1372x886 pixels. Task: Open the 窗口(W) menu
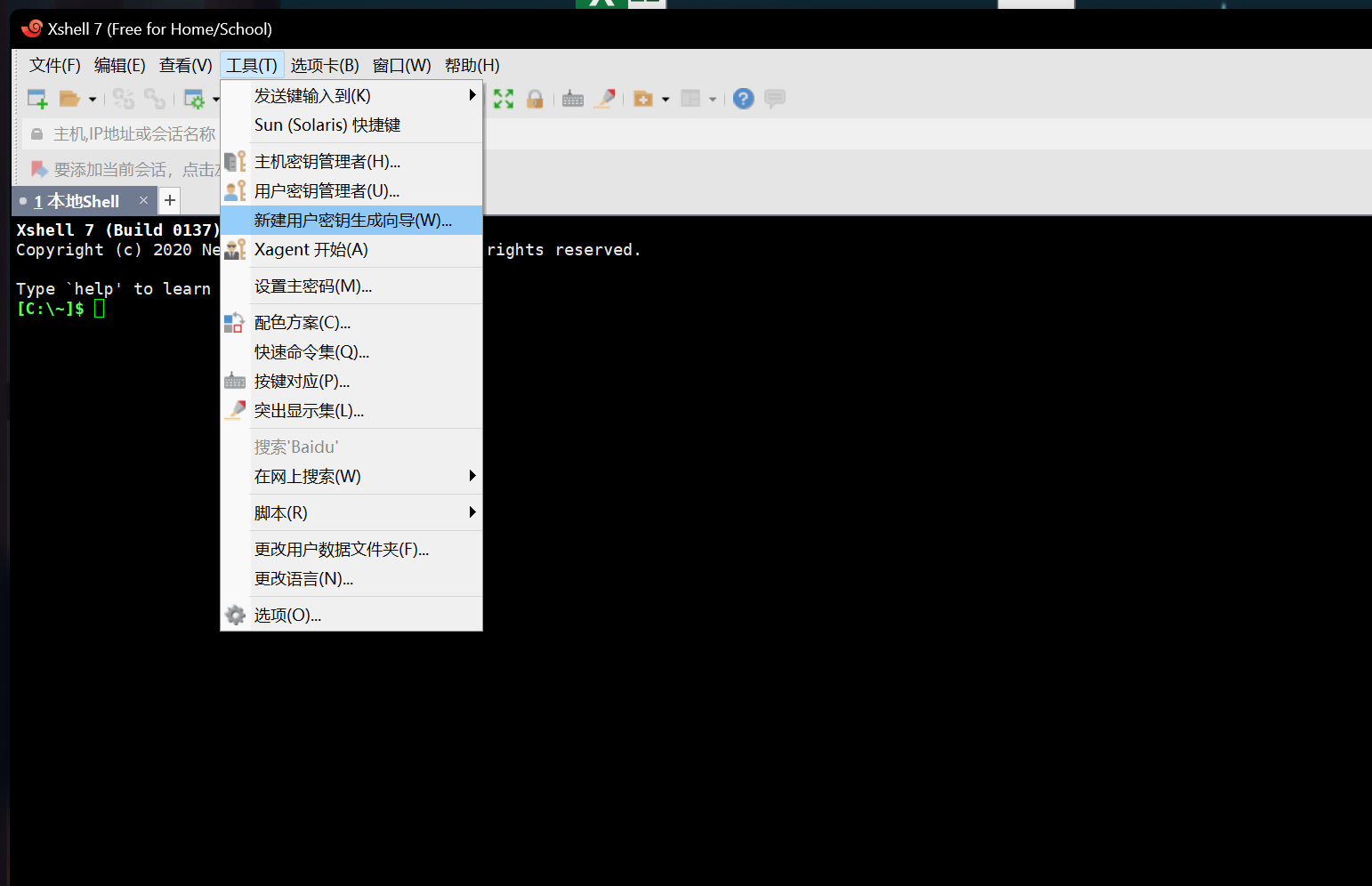click(402, 65)
